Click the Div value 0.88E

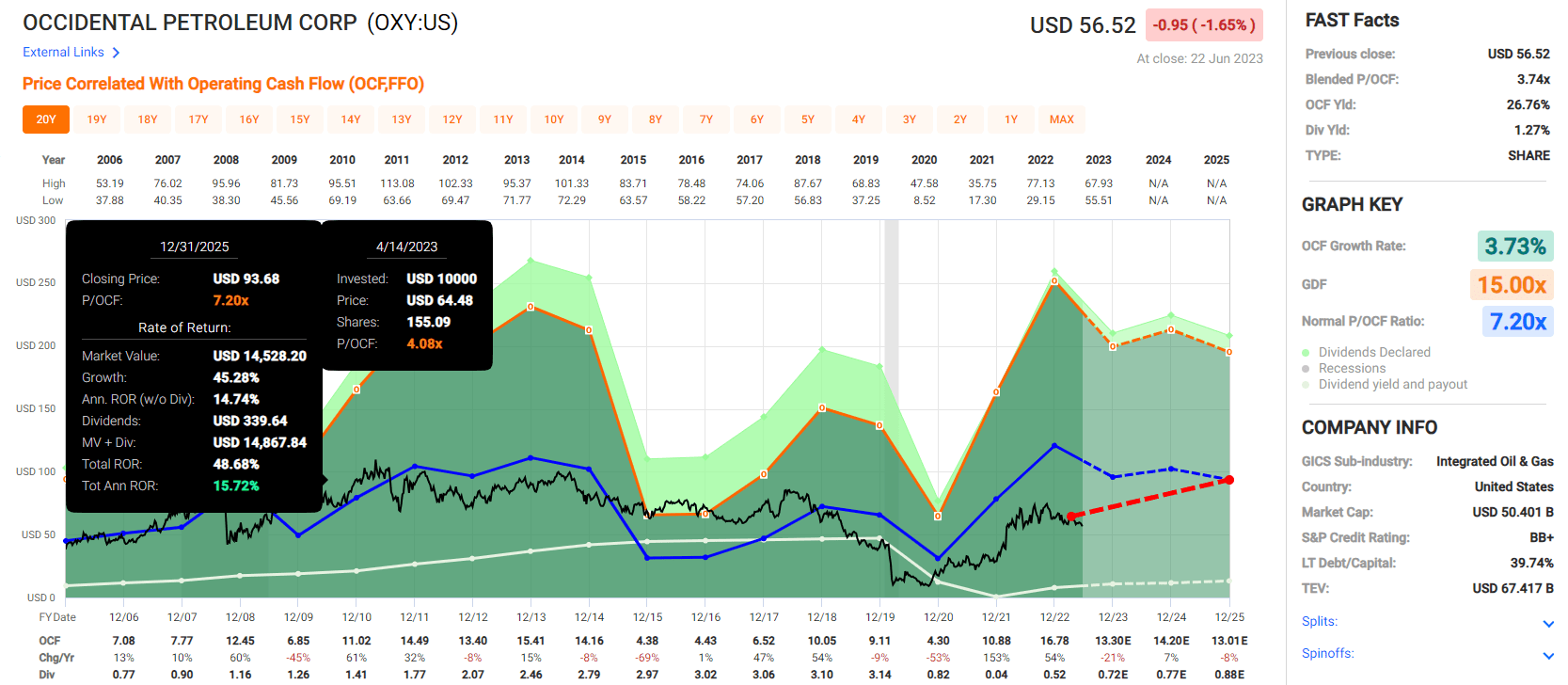[x=1229, y=675]
